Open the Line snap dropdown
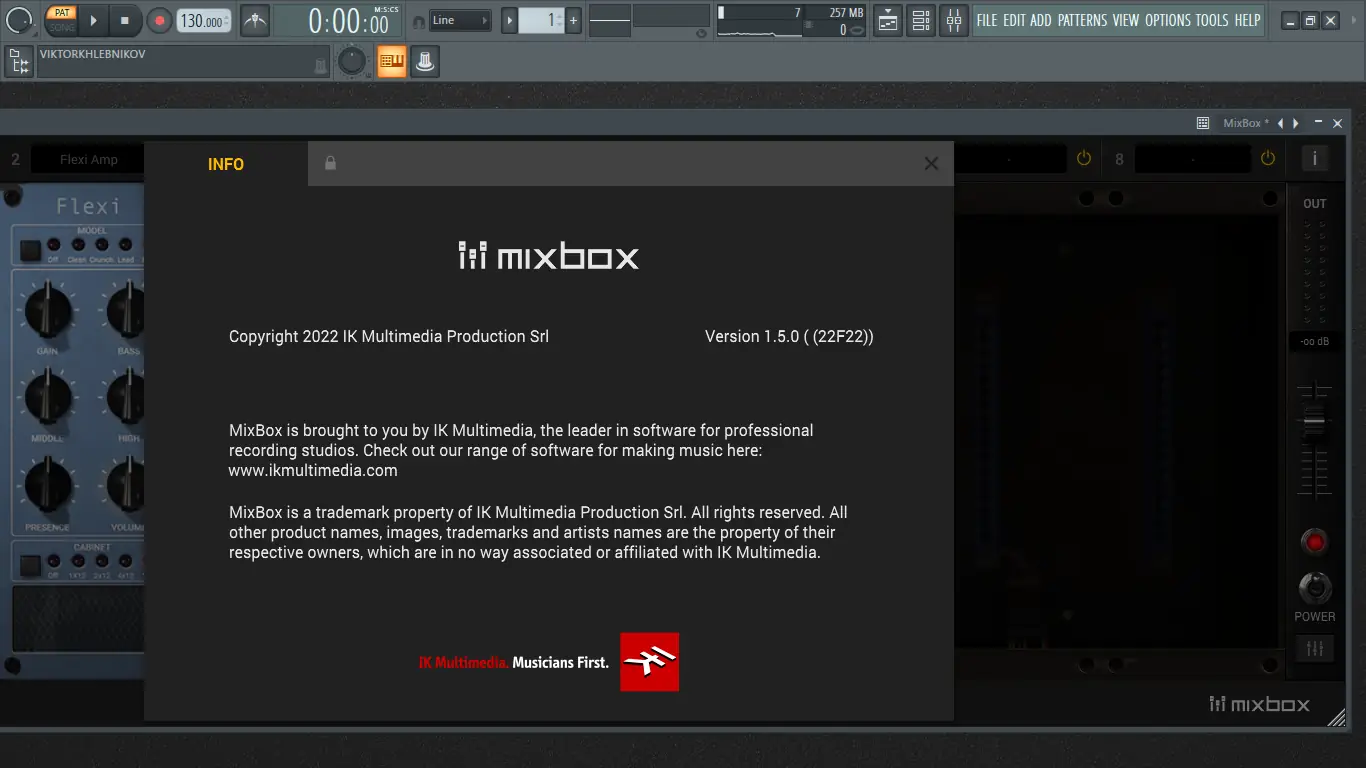Viewport: 1366px width, 768px height. [x=459, y=19]
